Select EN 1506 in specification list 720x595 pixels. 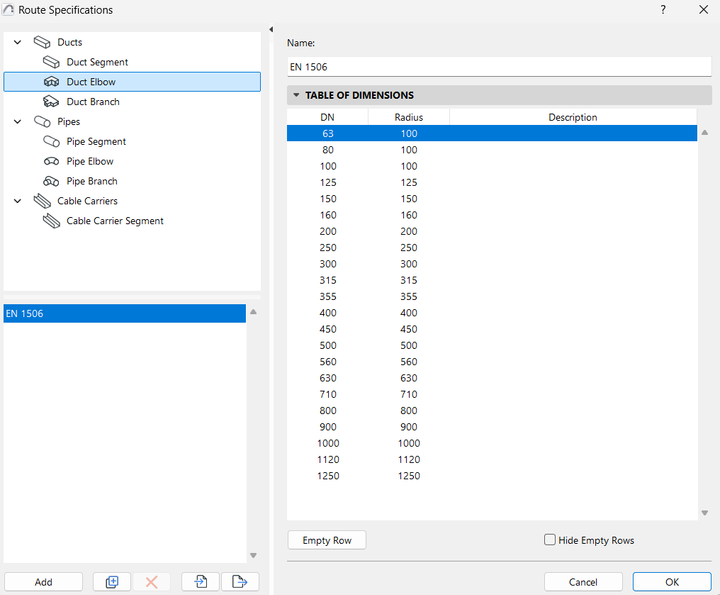tap(124, 314)
